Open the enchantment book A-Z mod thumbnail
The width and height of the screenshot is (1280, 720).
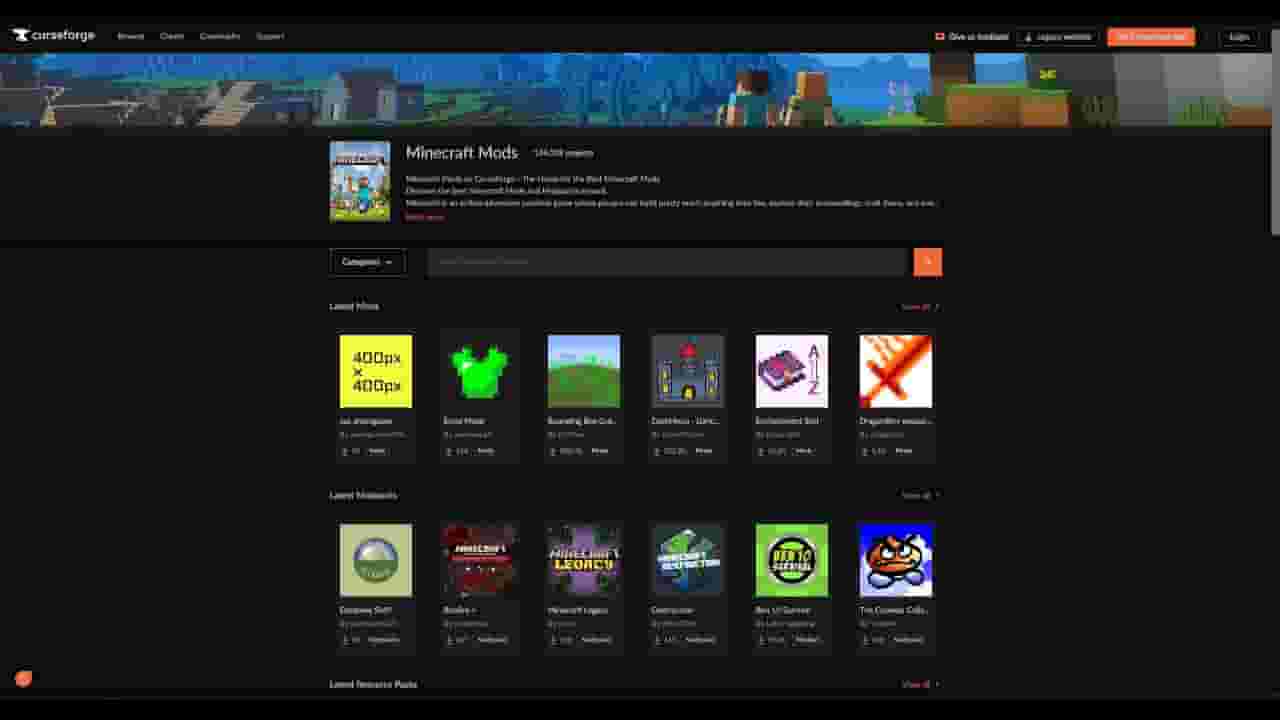pyautogui.click(x=792, y=371)
